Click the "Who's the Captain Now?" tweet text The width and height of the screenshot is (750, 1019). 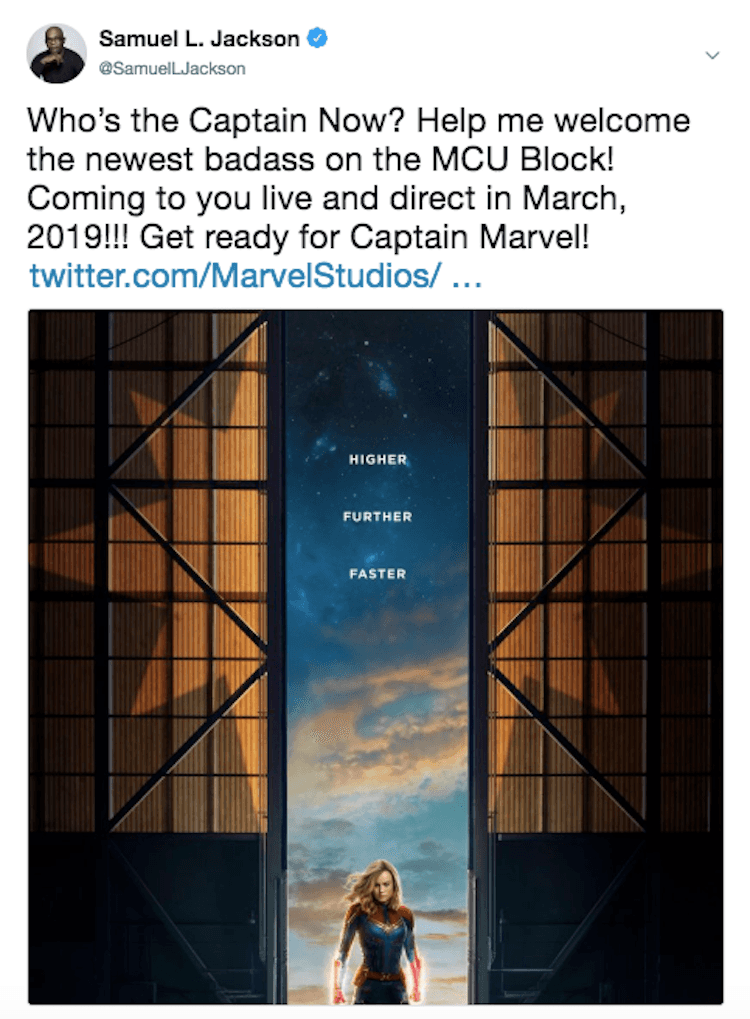coord(216,120)
